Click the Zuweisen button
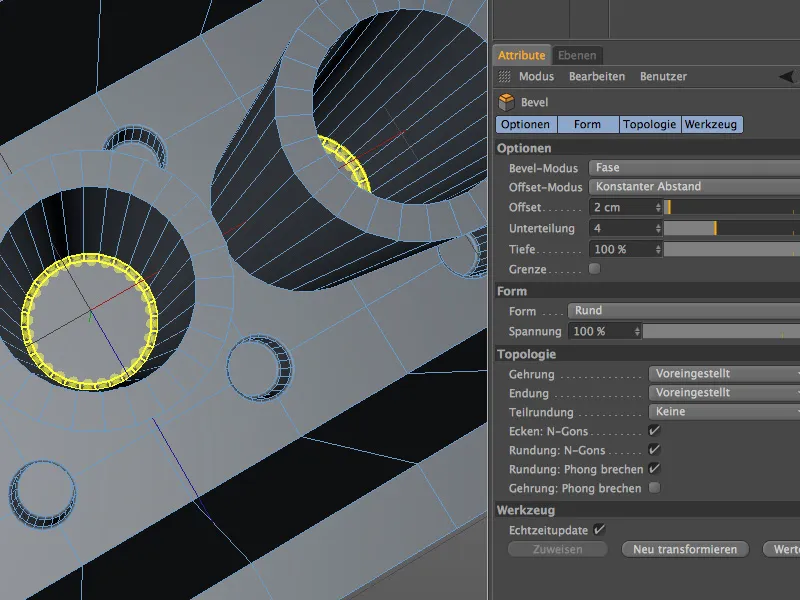 [558, 549]
